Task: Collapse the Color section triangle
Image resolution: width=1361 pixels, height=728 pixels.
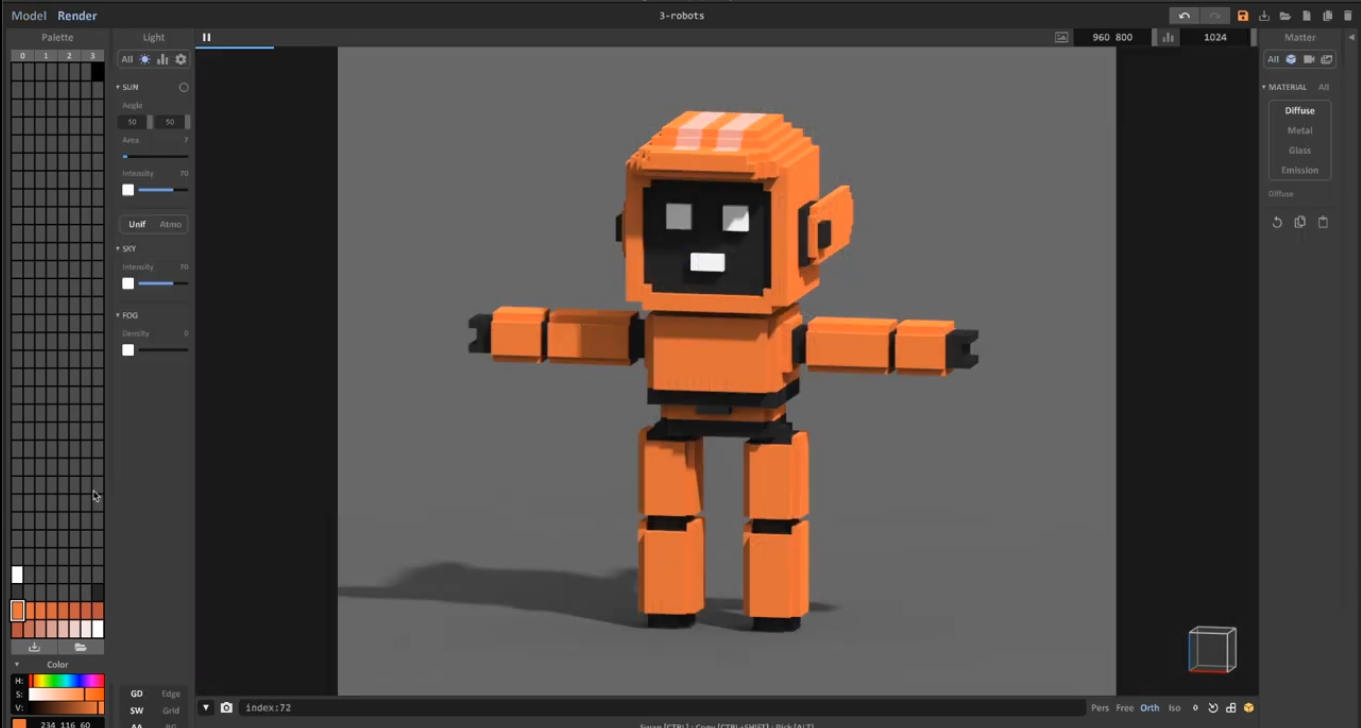Action: (16, 664)
